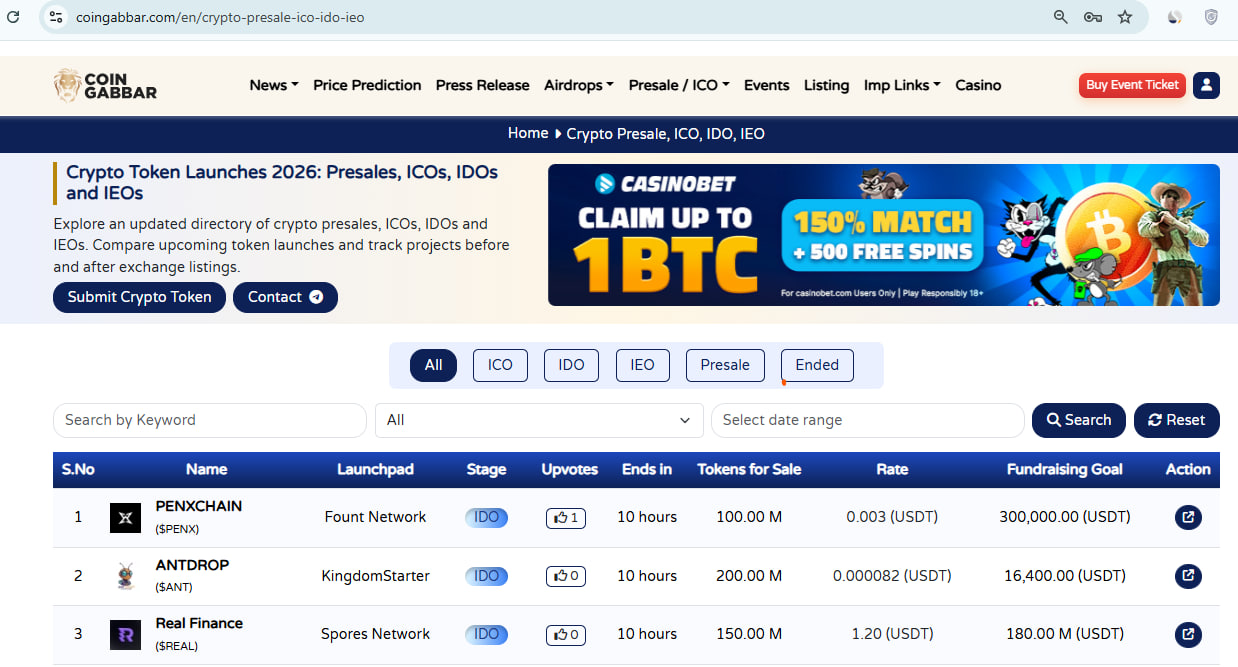1238x667 pixels.
Task: Open PENXCHAIN action link icon
Action: point(1187,517)
